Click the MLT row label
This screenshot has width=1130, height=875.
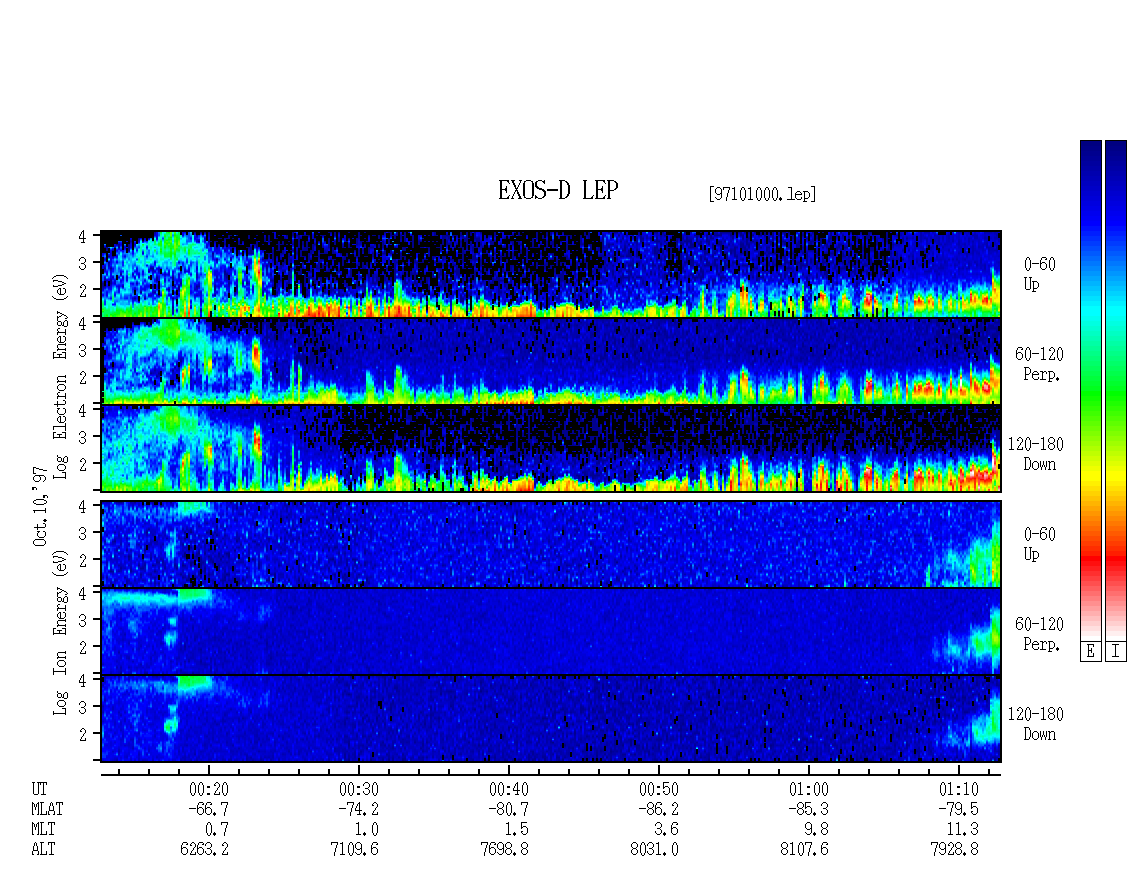click(43, 830)
